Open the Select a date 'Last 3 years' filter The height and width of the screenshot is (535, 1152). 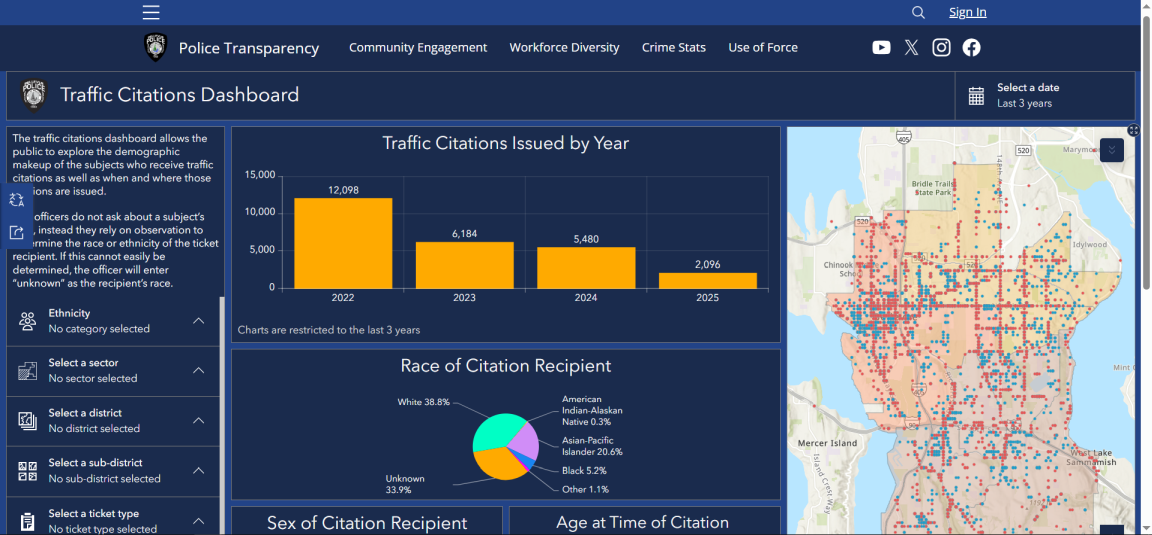tap(1045, 96)
